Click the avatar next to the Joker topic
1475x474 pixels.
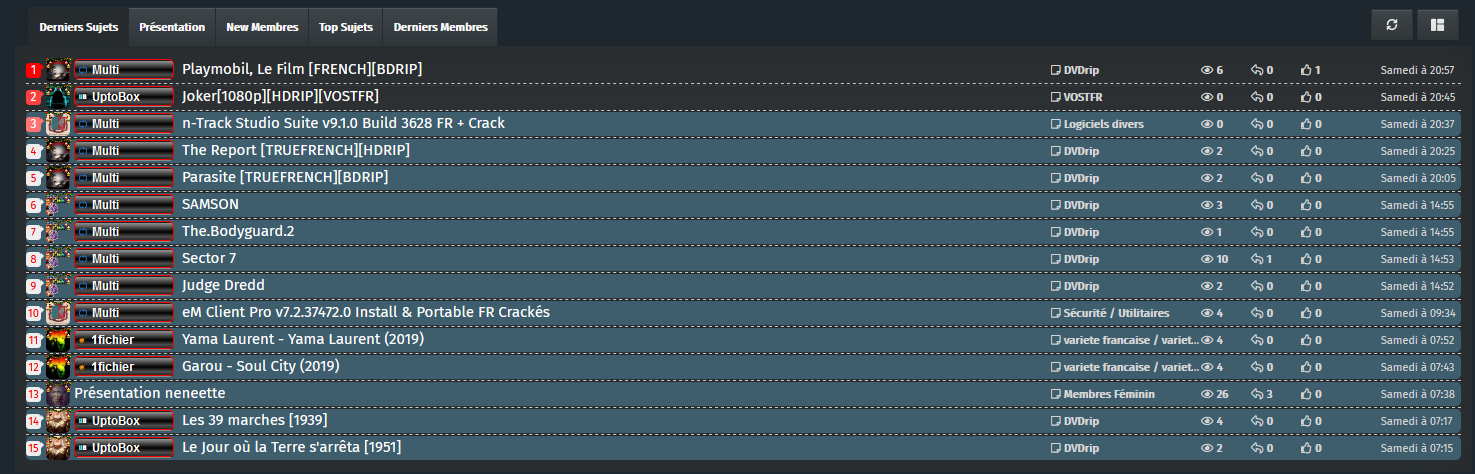pyautogui.click(x=59, y=97)
